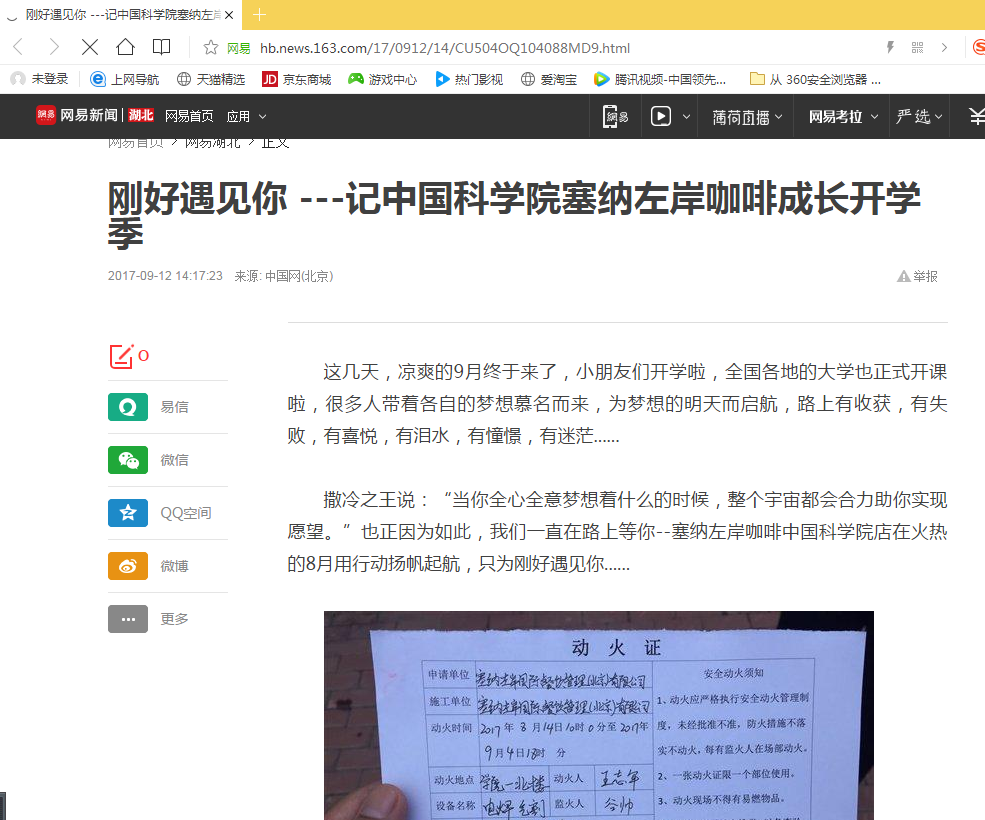The height and width of the screenshot is (820, 985).
Task: Open a new tab with plus button
Action: point(260,14)
